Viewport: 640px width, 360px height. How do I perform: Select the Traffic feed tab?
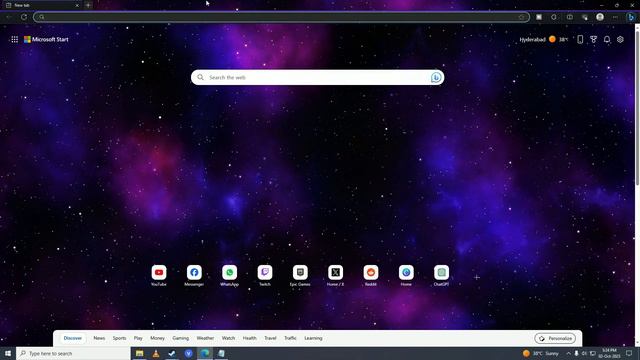[291, 338]
